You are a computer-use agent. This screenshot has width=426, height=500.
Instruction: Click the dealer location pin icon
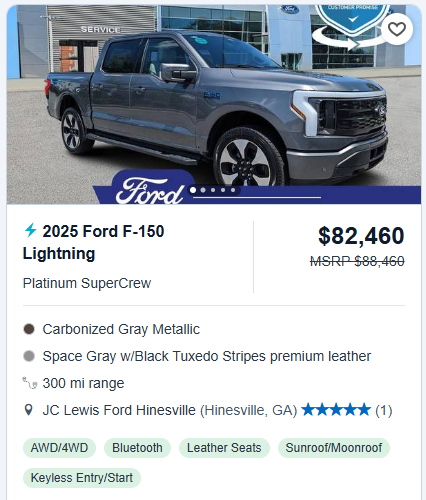[x=29, y=410]
